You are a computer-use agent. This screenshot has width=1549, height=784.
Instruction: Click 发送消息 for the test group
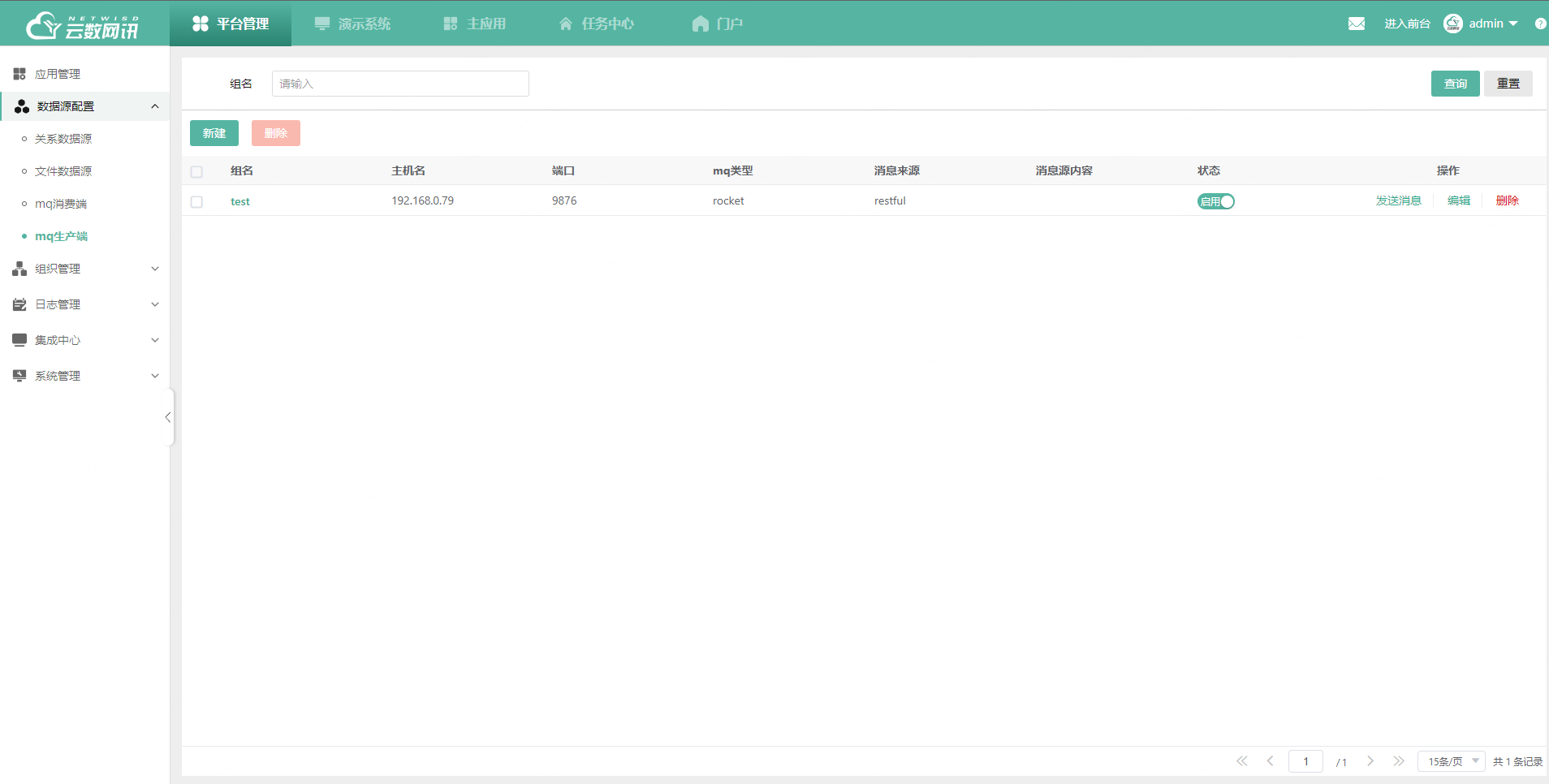pyautogui.click(x=1398, y=200)
